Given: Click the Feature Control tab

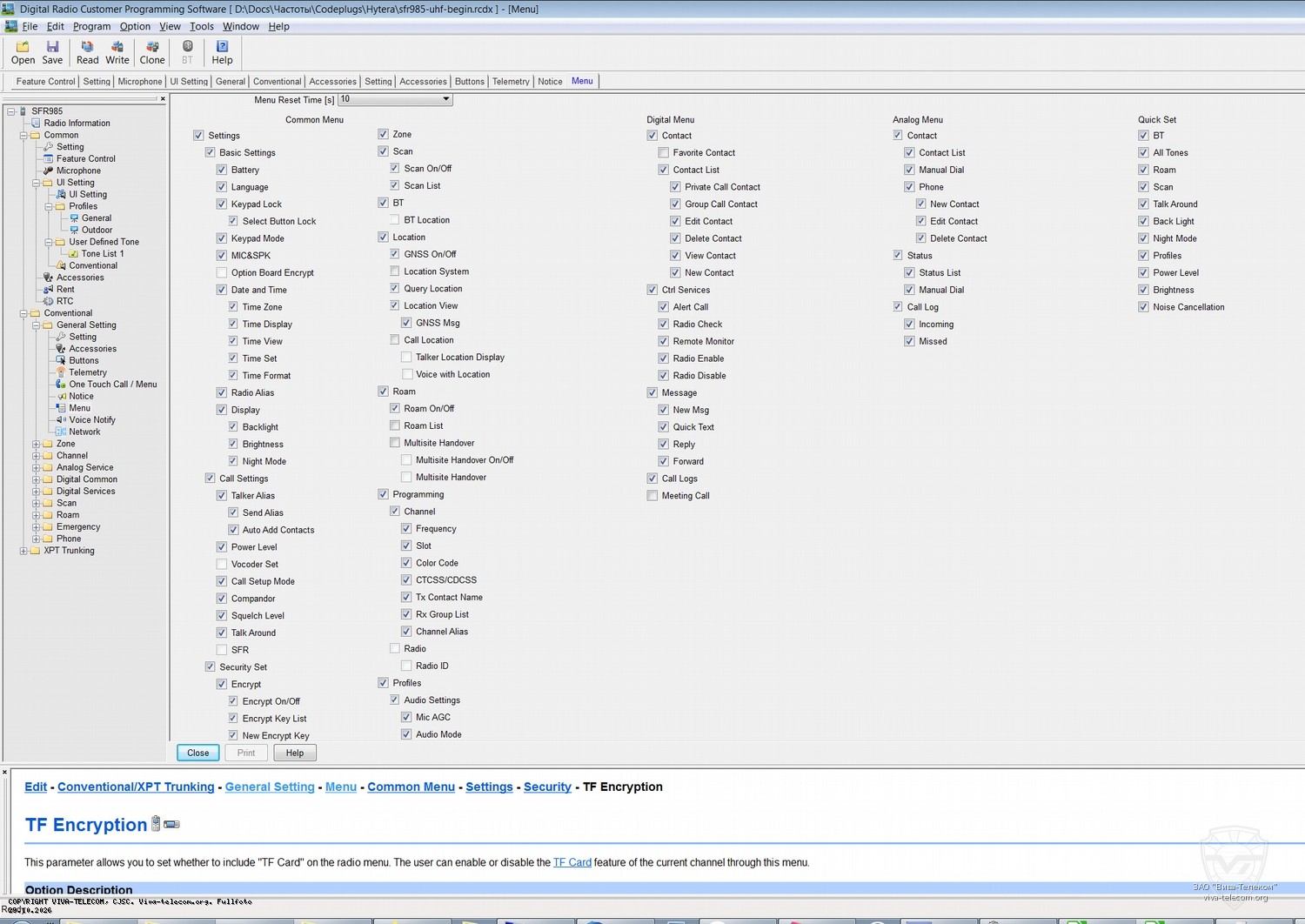Looking at the screenshot, I should pos(45,82).
